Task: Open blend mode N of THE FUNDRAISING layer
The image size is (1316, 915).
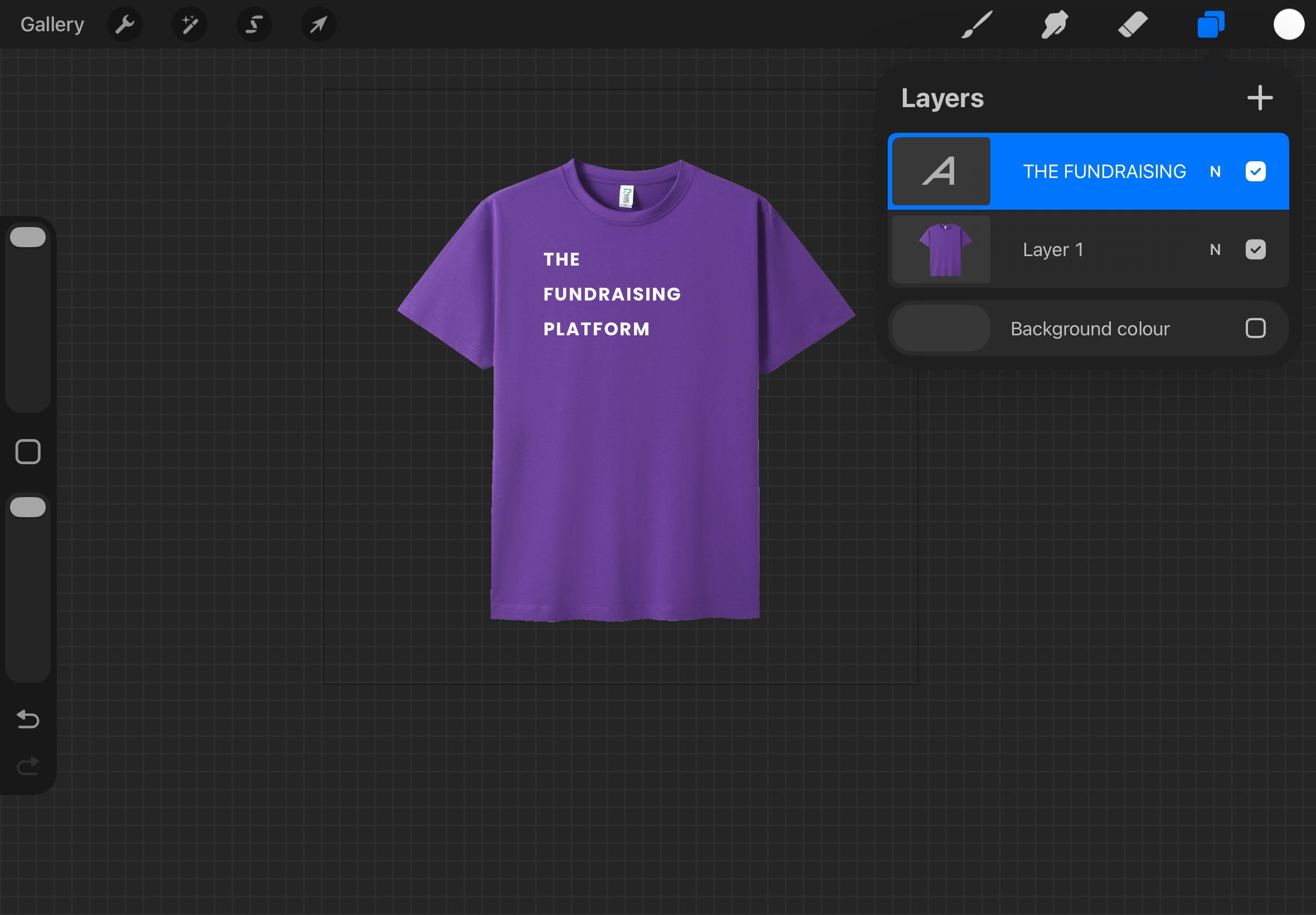Action: coord(1215,171)
